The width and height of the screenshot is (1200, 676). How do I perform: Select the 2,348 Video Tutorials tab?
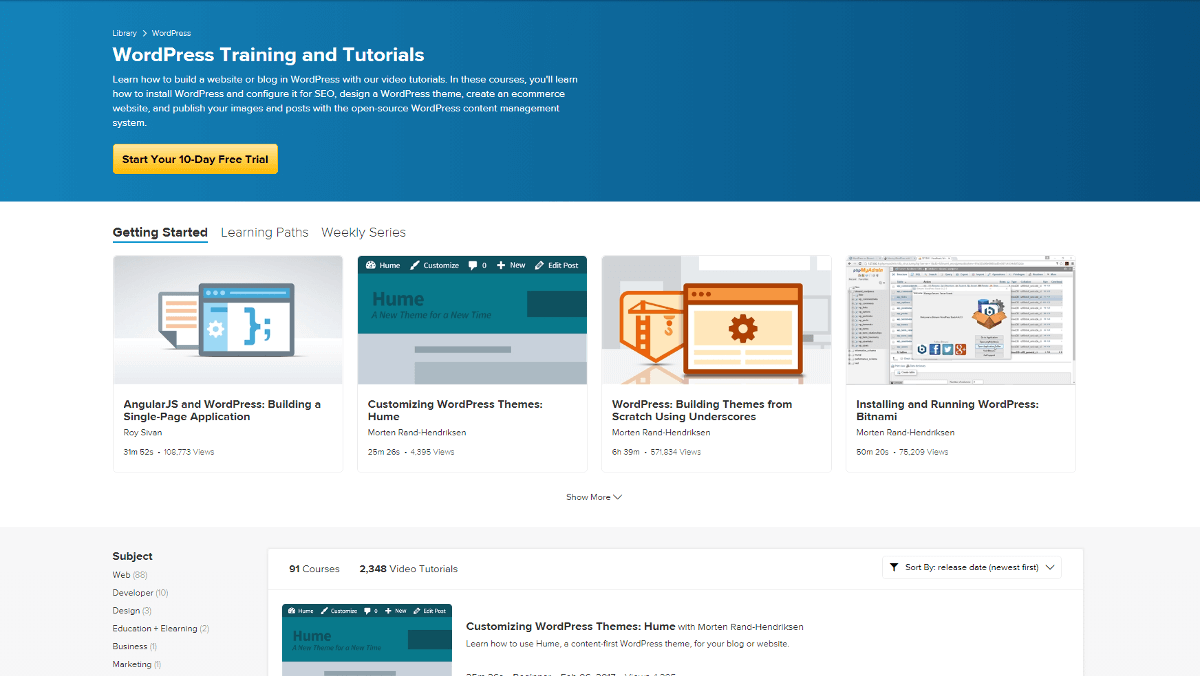pyautogui.click(x=408, y=569)
